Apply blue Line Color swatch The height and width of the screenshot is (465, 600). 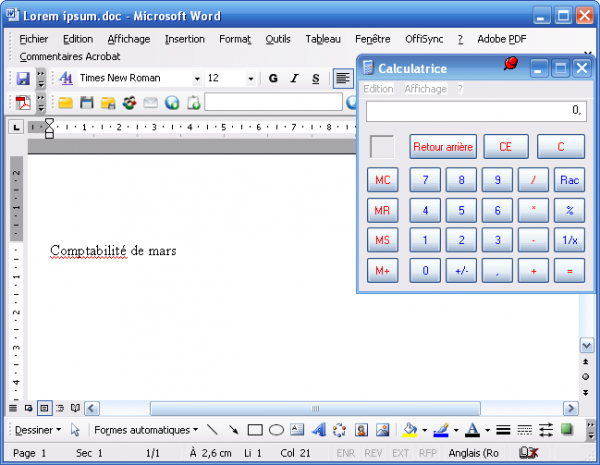(441, 430)
